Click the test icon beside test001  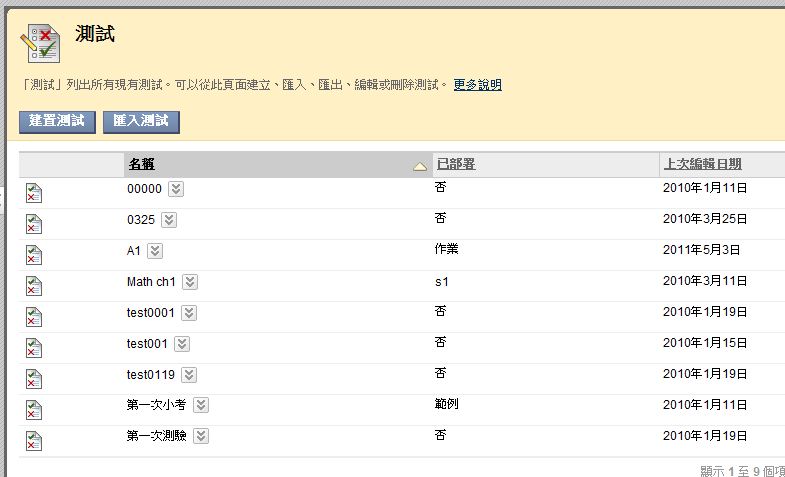click(34, 347)
